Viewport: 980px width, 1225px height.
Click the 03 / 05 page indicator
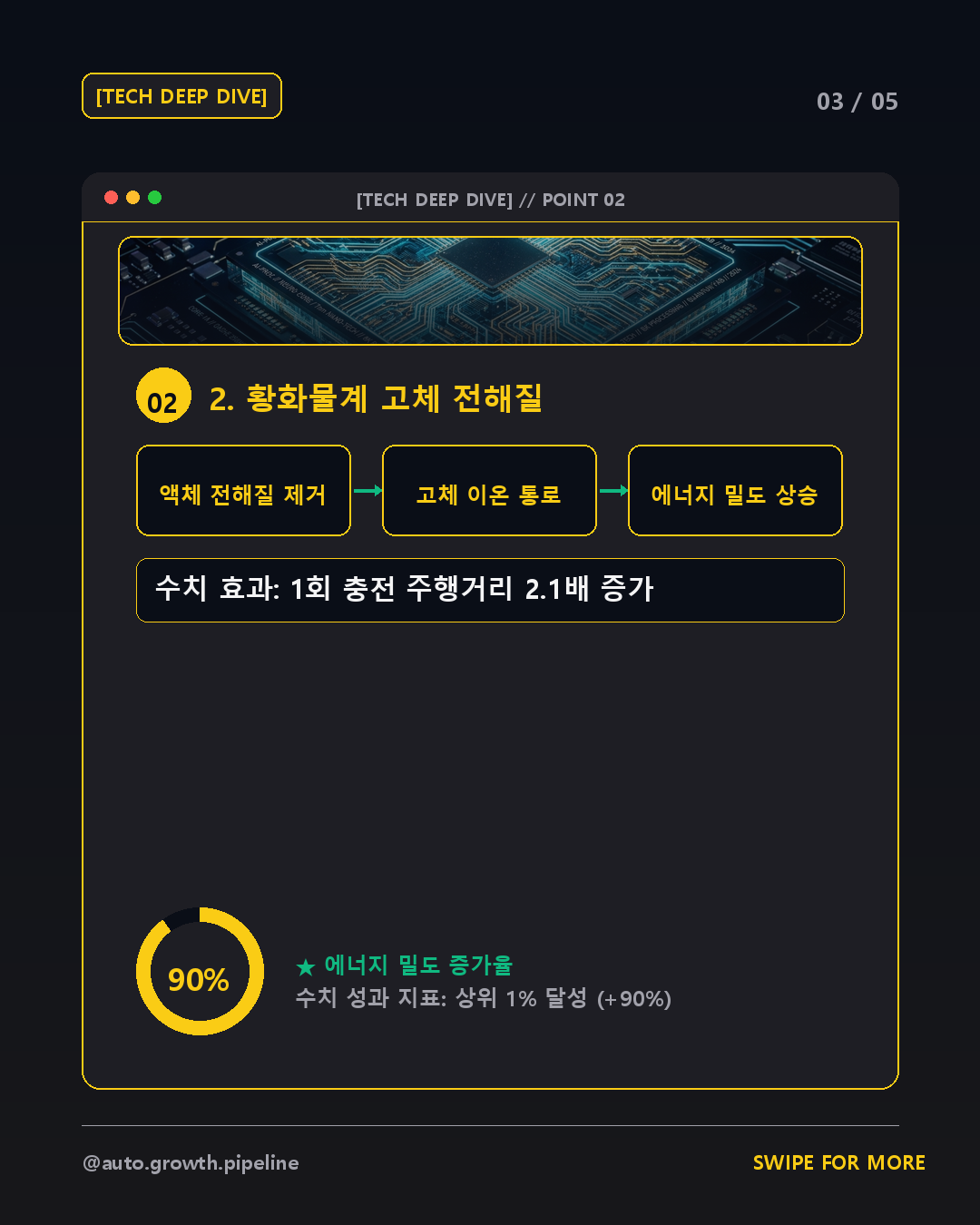click(x=857, y=102)
